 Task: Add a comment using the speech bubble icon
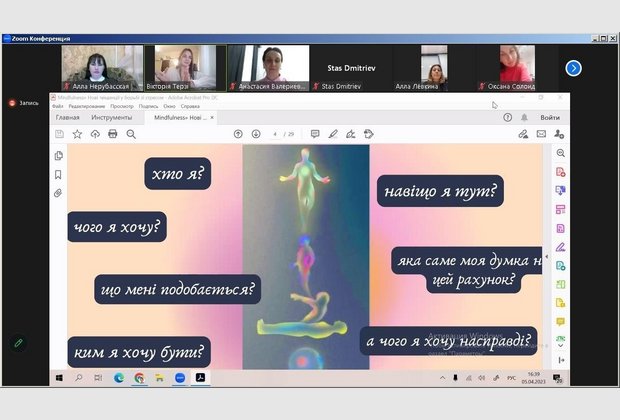tap(315, 134)
